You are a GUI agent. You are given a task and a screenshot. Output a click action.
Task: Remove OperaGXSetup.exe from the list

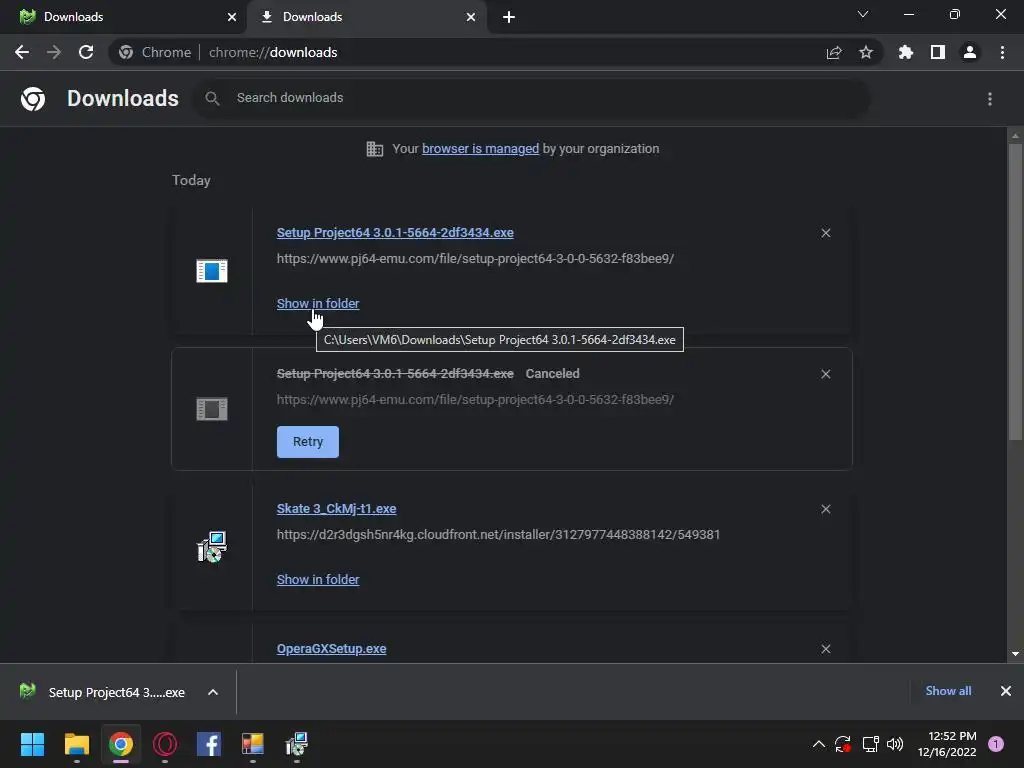(x=825, y=649)
